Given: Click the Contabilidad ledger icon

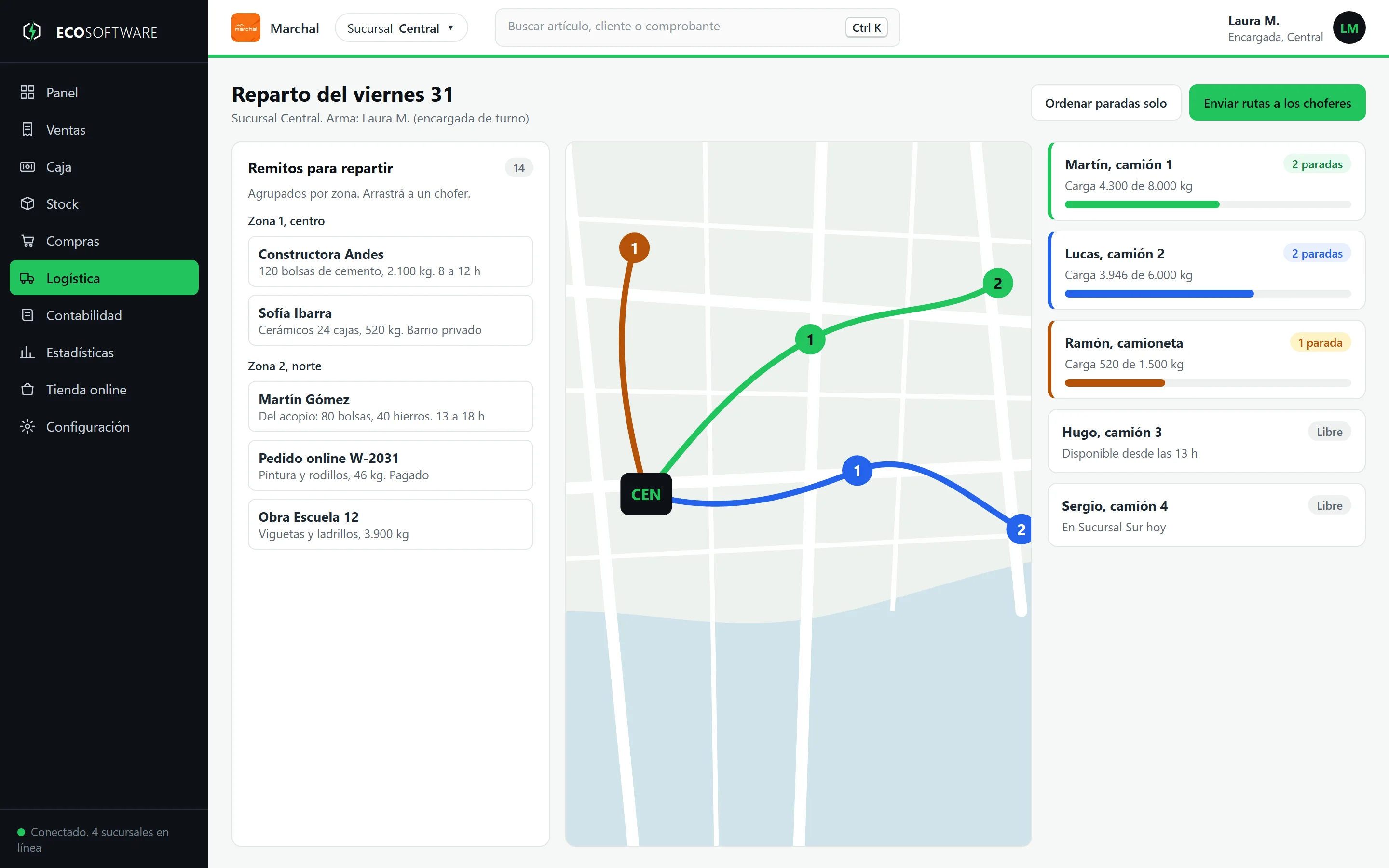Looking at the screenshot, I should (27, 315).
